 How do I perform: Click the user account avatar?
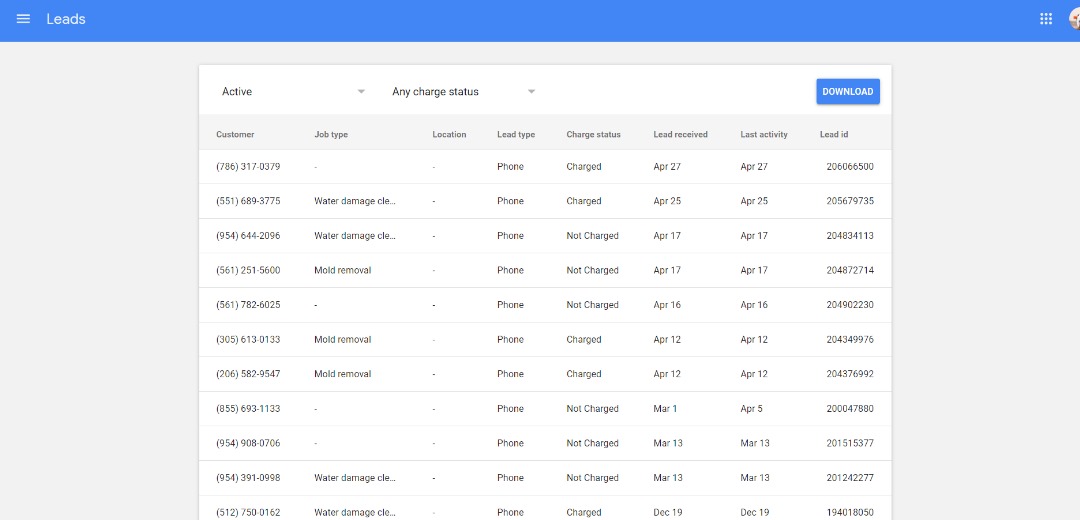pos(1074,19)
